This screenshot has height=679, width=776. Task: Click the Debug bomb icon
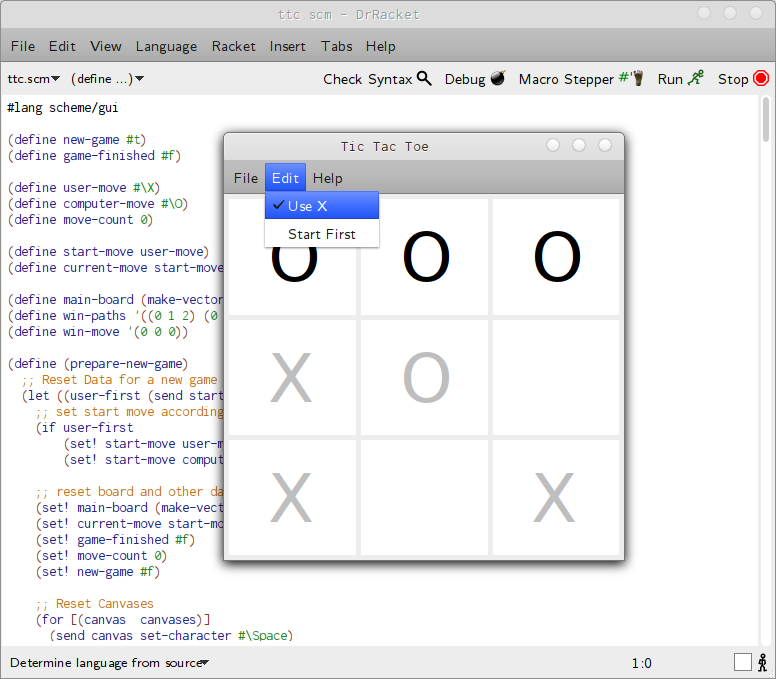pos(498,78)
